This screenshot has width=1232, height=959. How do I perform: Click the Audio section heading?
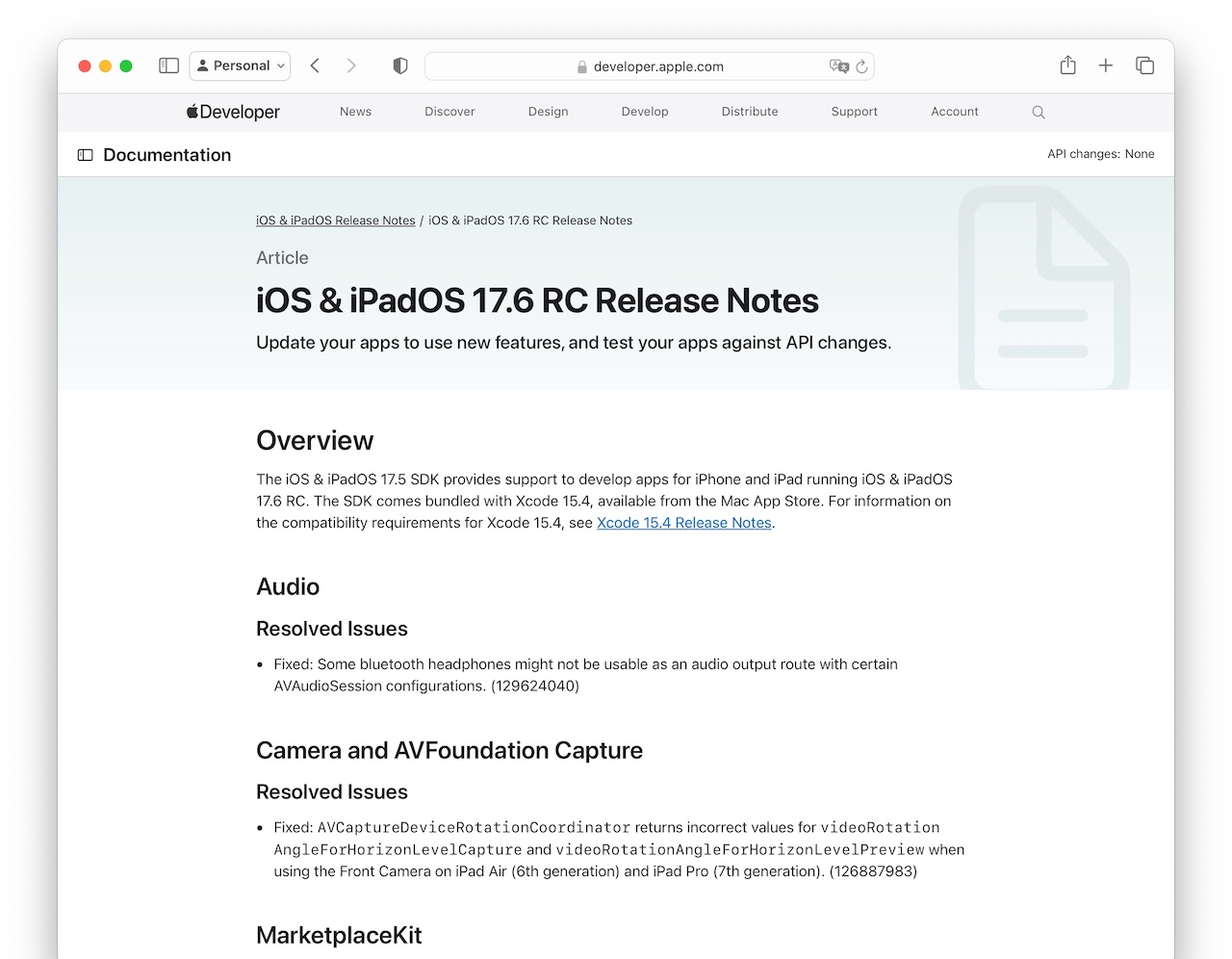(288, 586)
